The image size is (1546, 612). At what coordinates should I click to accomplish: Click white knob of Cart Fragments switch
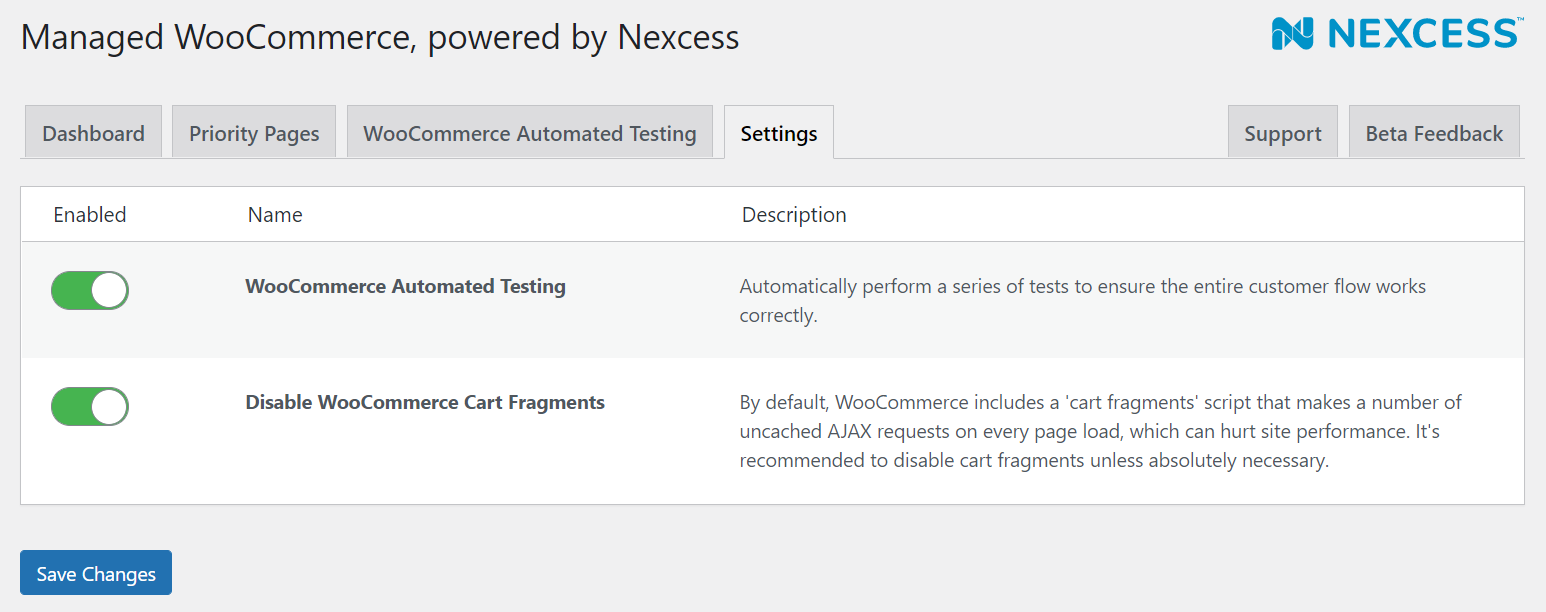[x=109, y=406]
